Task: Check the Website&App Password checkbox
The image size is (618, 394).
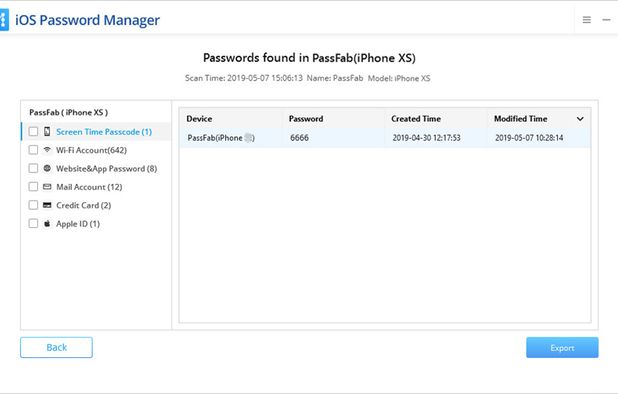Action: click(x=34, y=168)
